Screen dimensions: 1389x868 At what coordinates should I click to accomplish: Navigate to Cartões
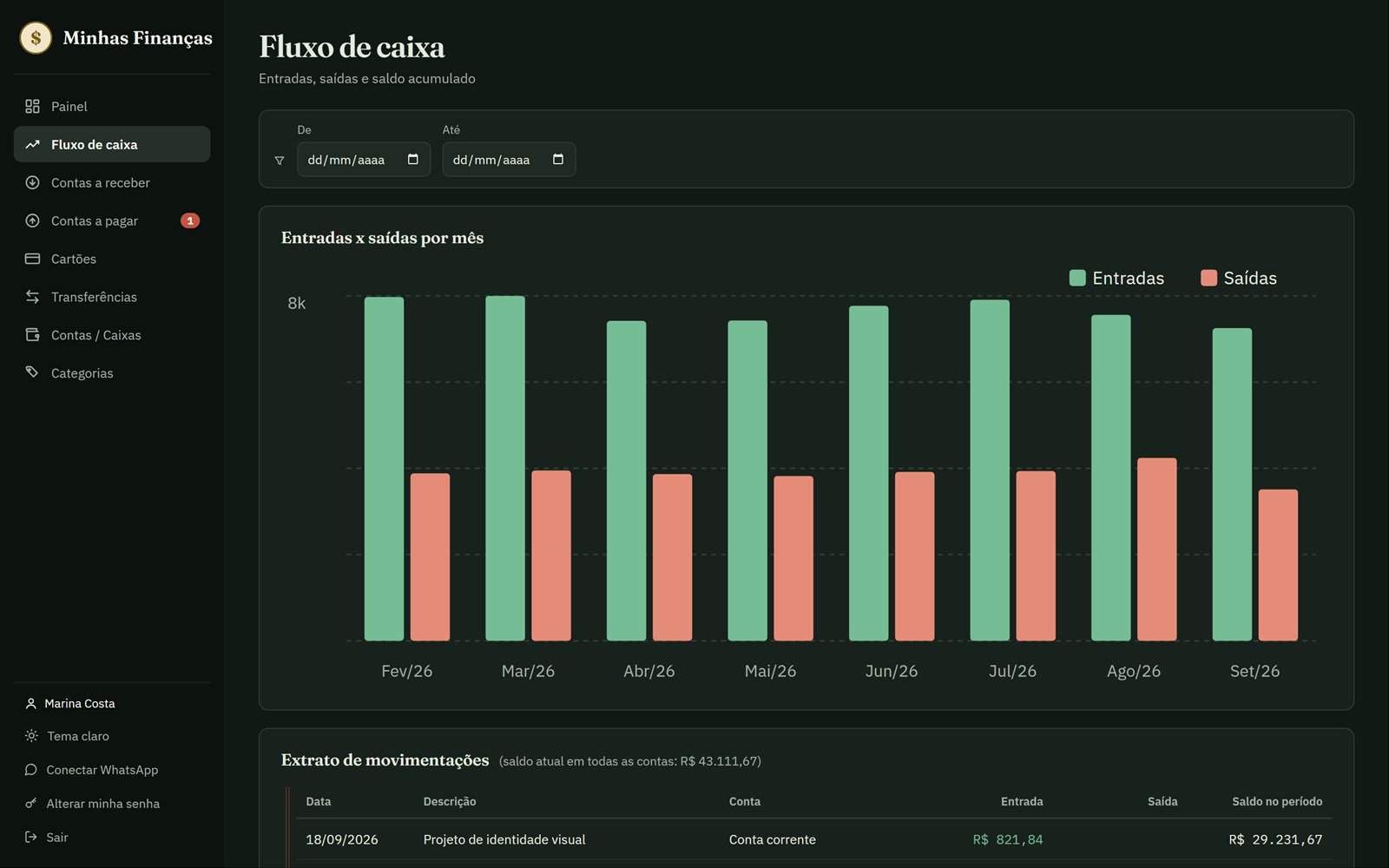112,259
